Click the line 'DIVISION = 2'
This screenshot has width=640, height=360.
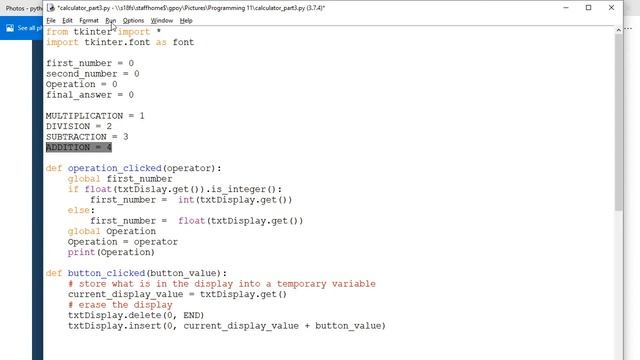coord(79,127)
